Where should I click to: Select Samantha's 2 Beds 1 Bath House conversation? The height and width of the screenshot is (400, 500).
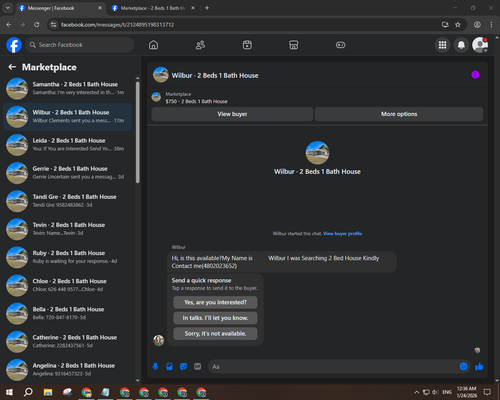pos(68,89)
